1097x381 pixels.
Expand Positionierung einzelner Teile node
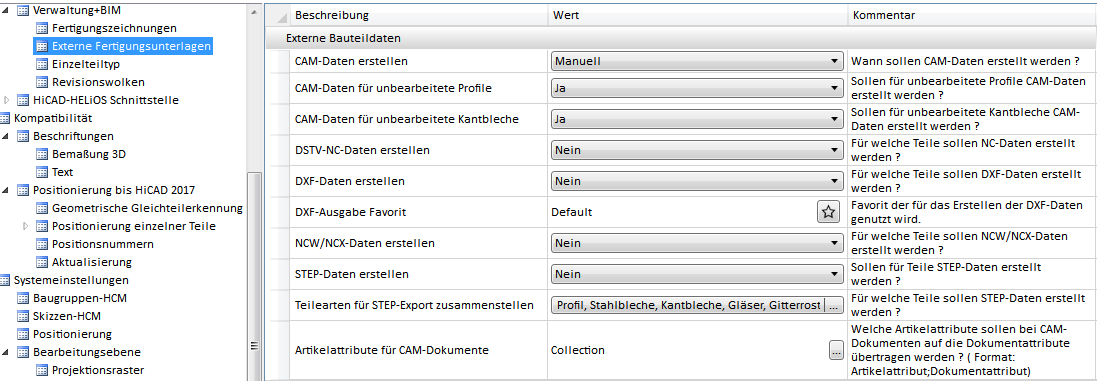(26, 227)
